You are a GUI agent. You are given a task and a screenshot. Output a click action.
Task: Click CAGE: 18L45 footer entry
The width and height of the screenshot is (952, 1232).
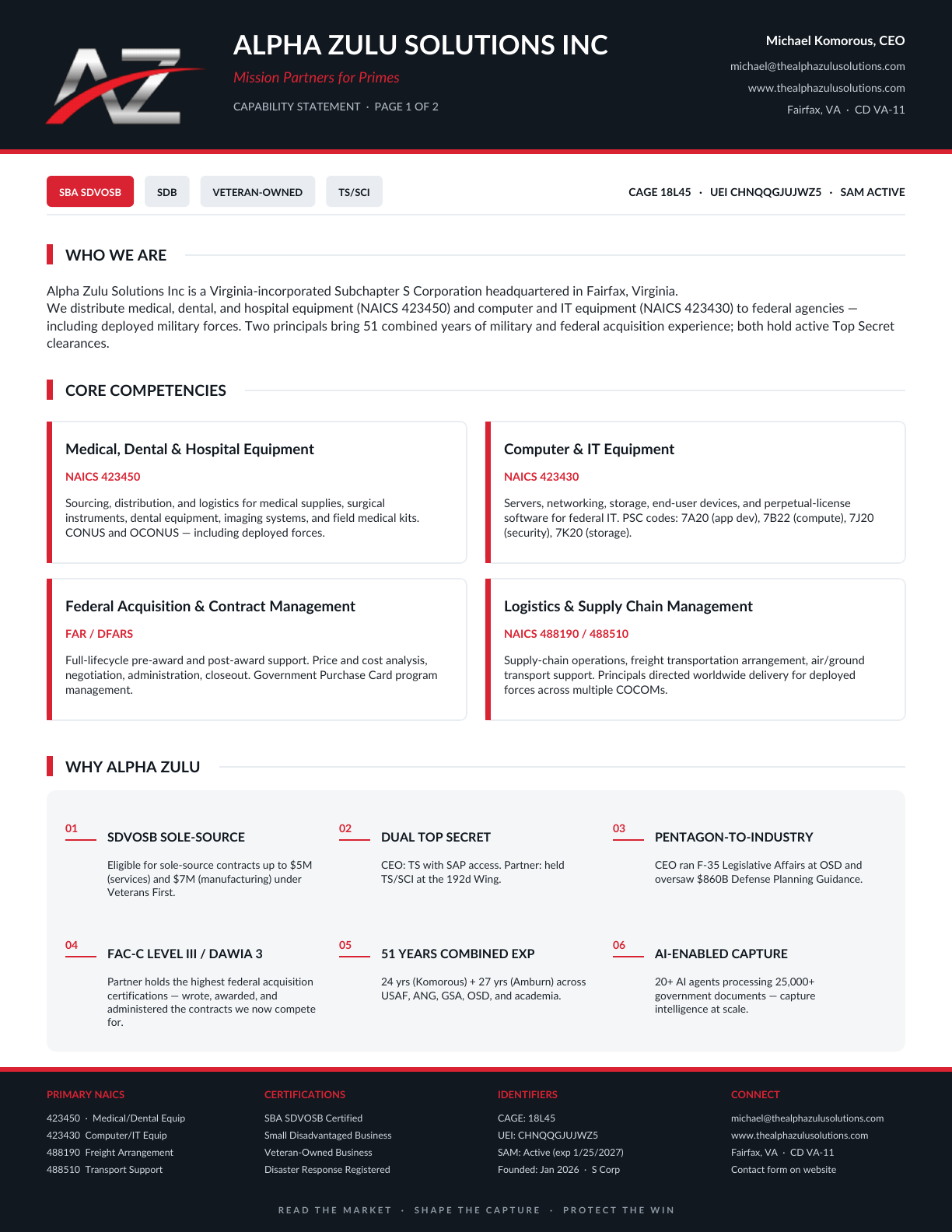[527, 1118]
